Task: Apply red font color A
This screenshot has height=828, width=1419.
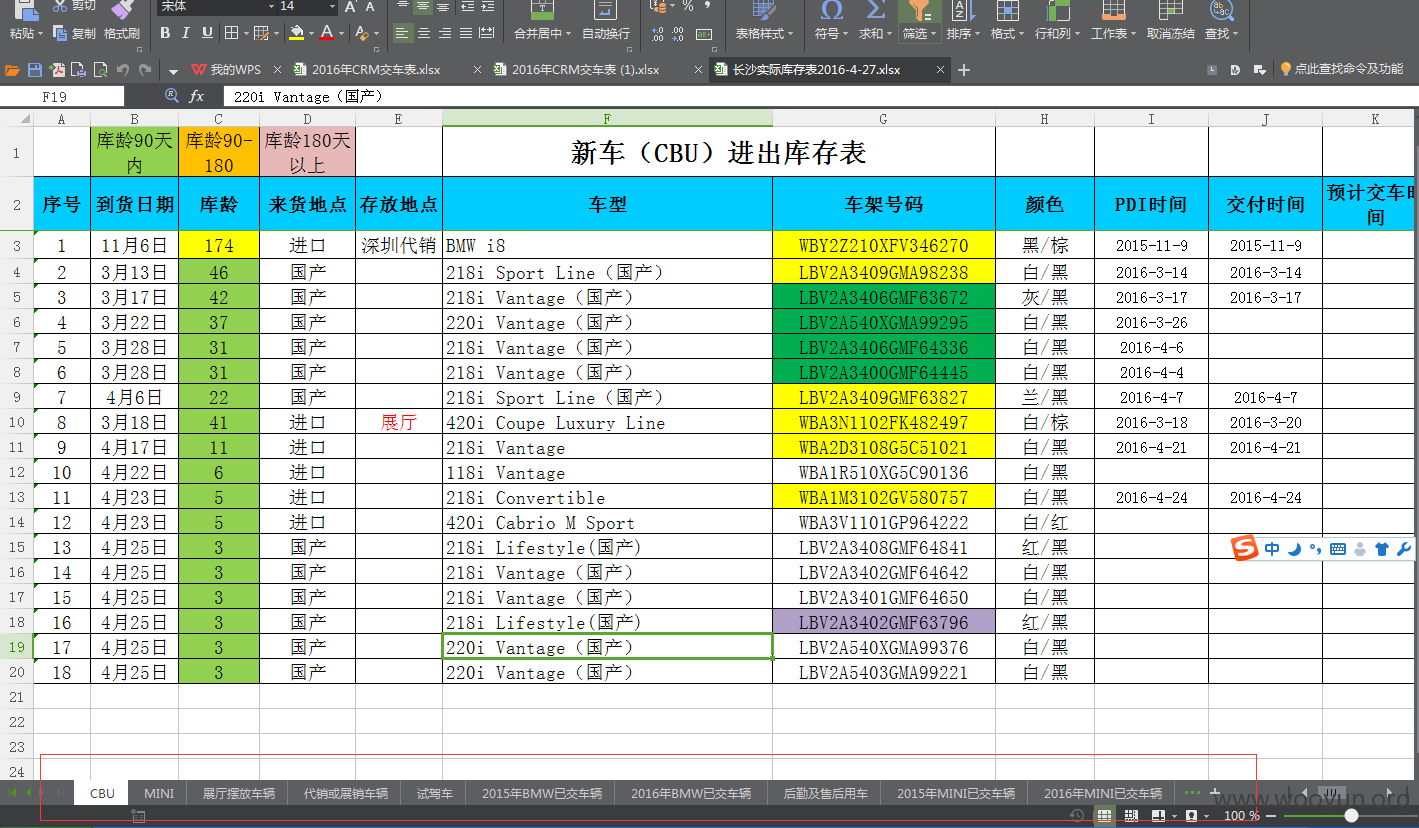Action: click(x=326, y=33)
